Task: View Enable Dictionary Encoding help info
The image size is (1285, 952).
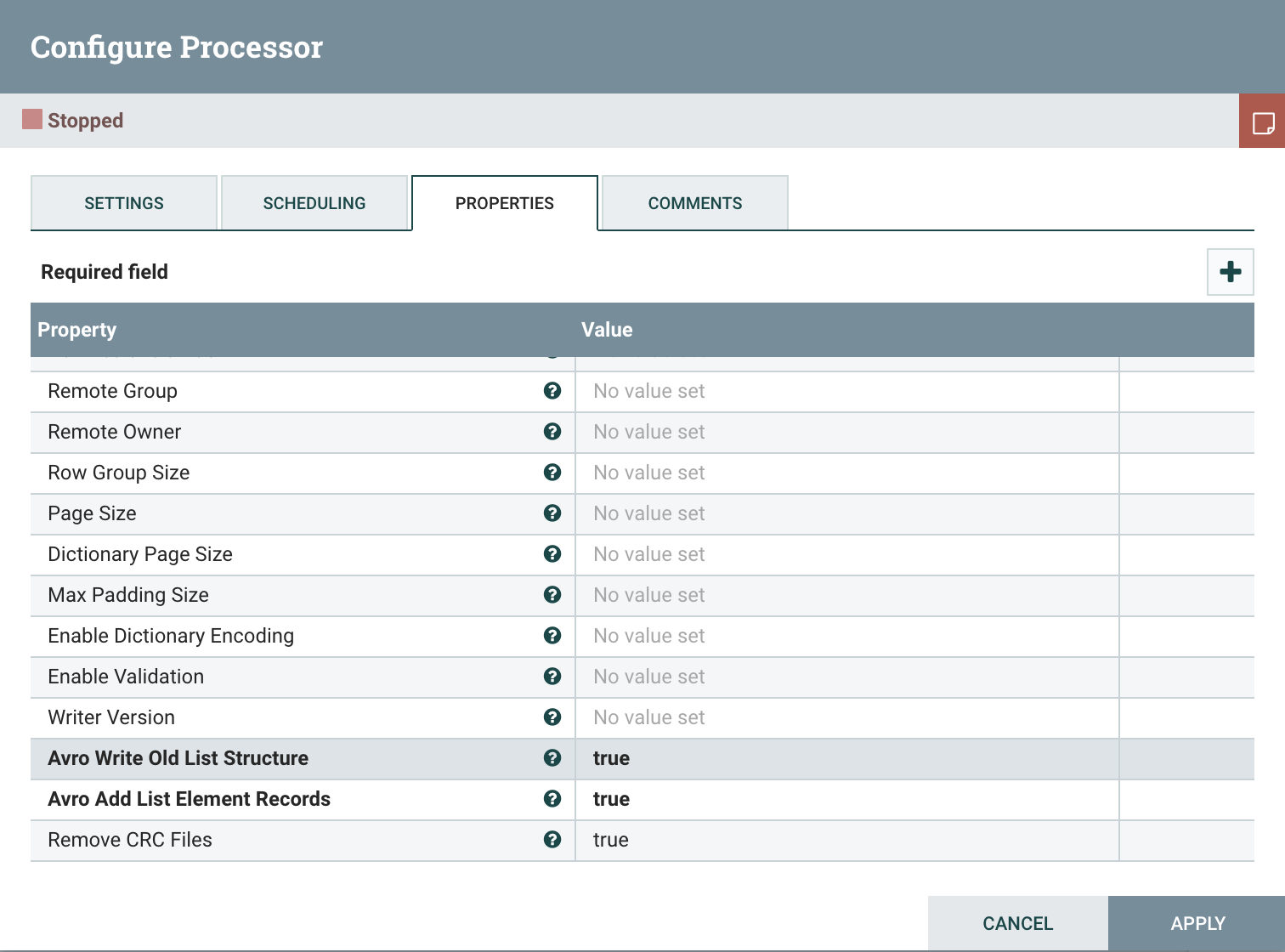Action: (x=553, y=636)
